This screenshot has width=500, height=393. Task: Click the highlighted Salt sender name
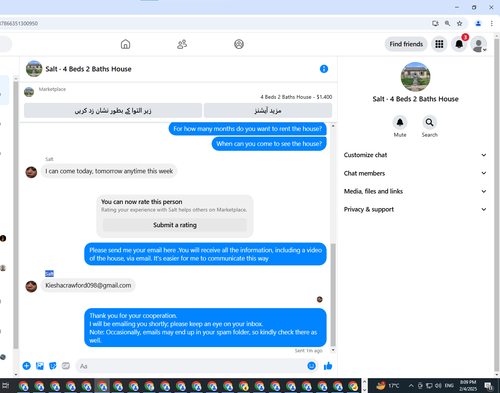click(49, 274)
